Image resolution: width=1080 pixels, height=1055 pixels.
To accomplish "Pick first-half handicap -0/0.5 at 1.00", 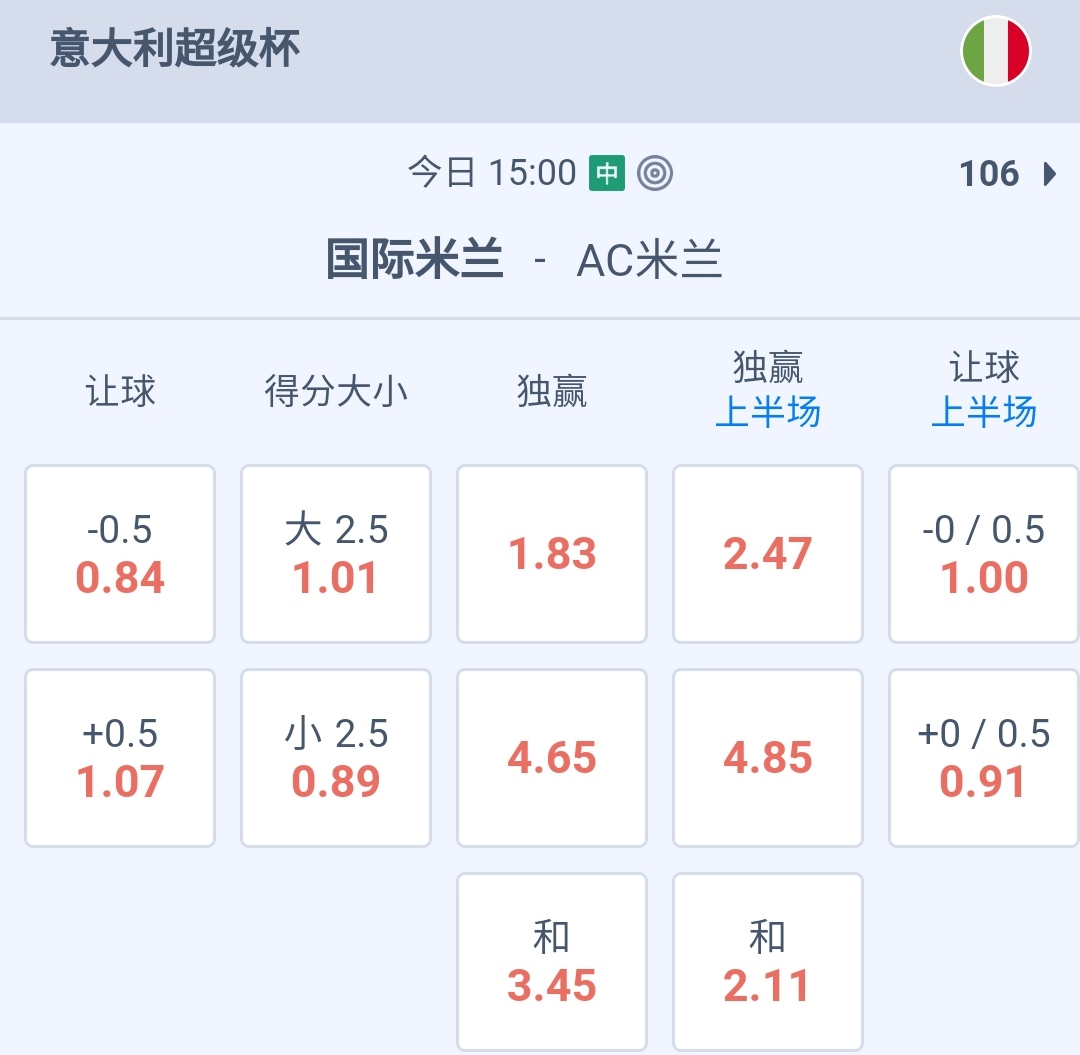I will (x=984, y=554).
